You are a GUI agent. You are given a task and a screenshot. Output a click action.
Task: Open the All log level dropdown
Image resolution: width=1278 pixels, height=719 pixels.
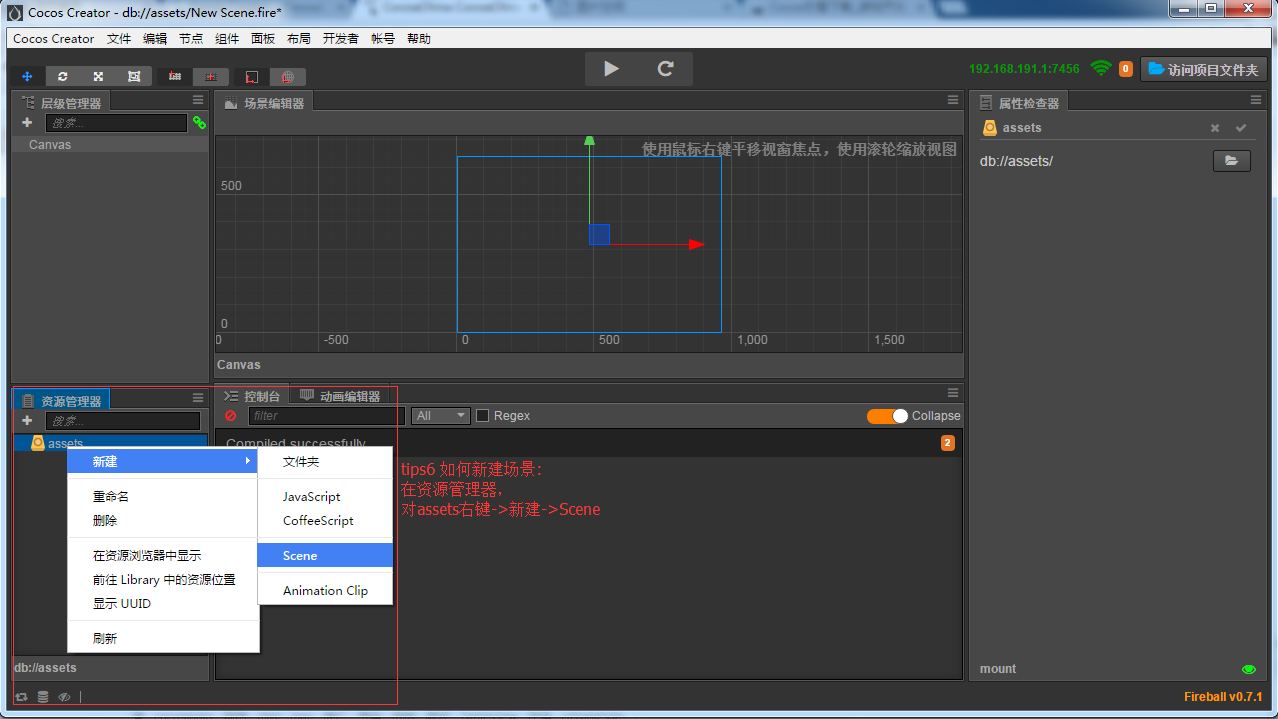[x=441, y=416]
